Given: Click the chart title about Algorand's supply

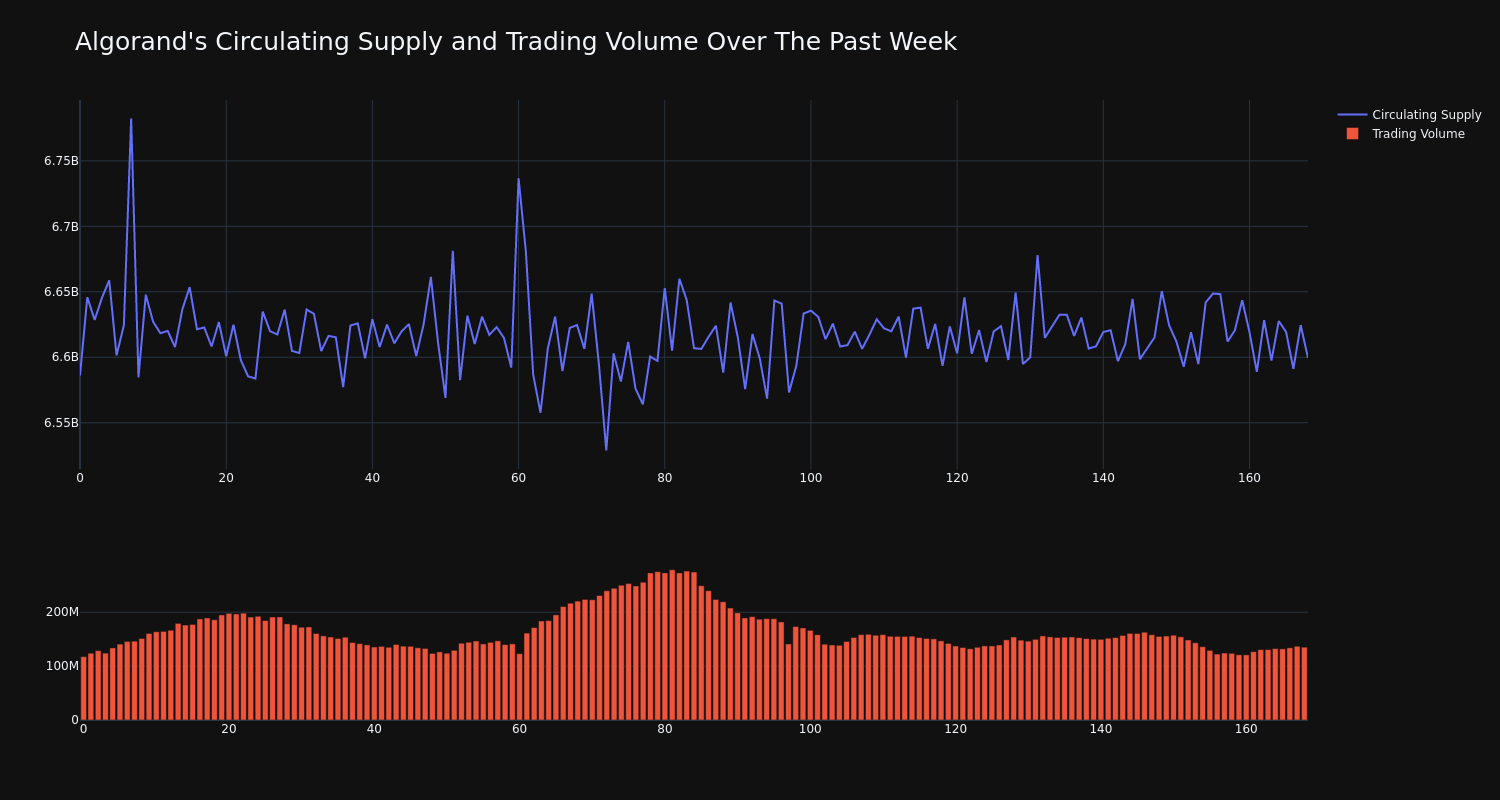Looking at the screenshot, I should 516,42.
